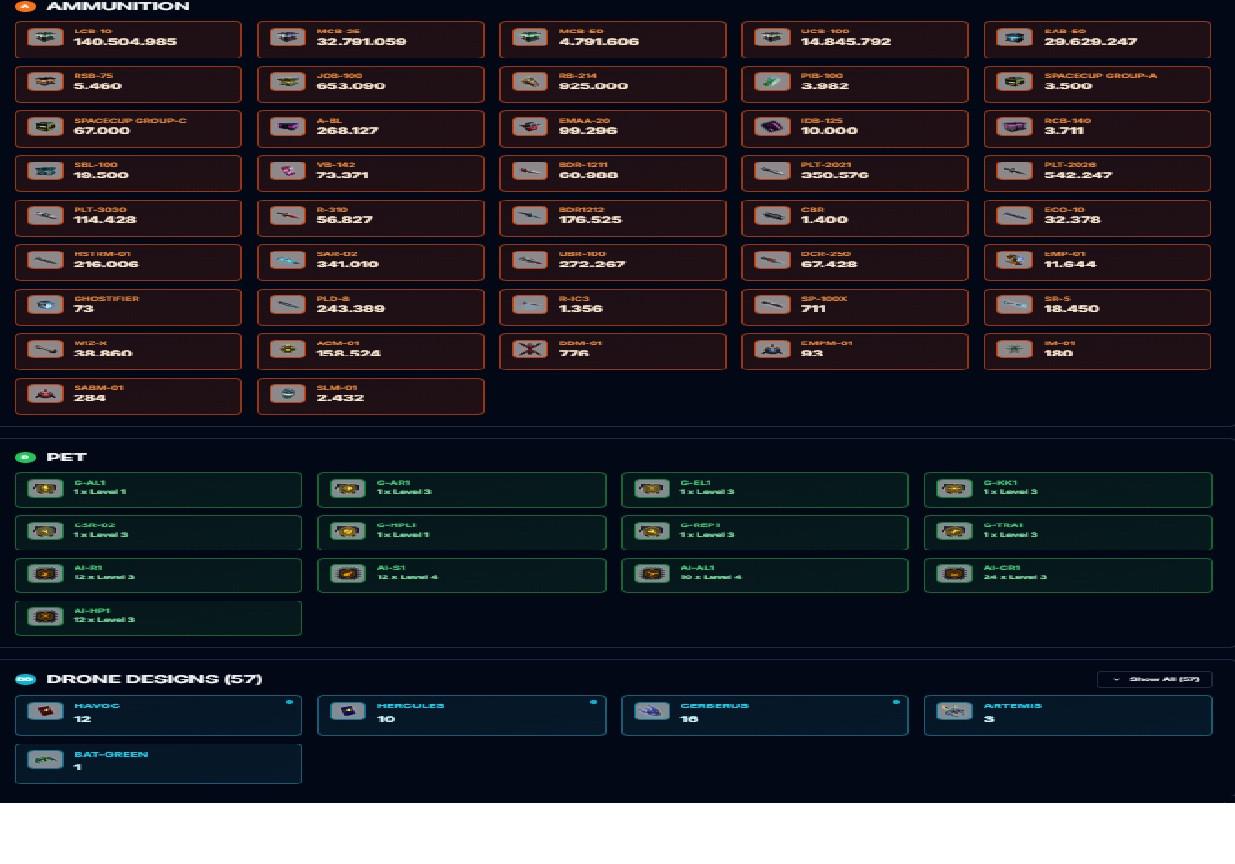Click the blue dot on Hercules card
Image resolution: width=1235 pixels, height=864 pixels.
[x=593, y=702]
